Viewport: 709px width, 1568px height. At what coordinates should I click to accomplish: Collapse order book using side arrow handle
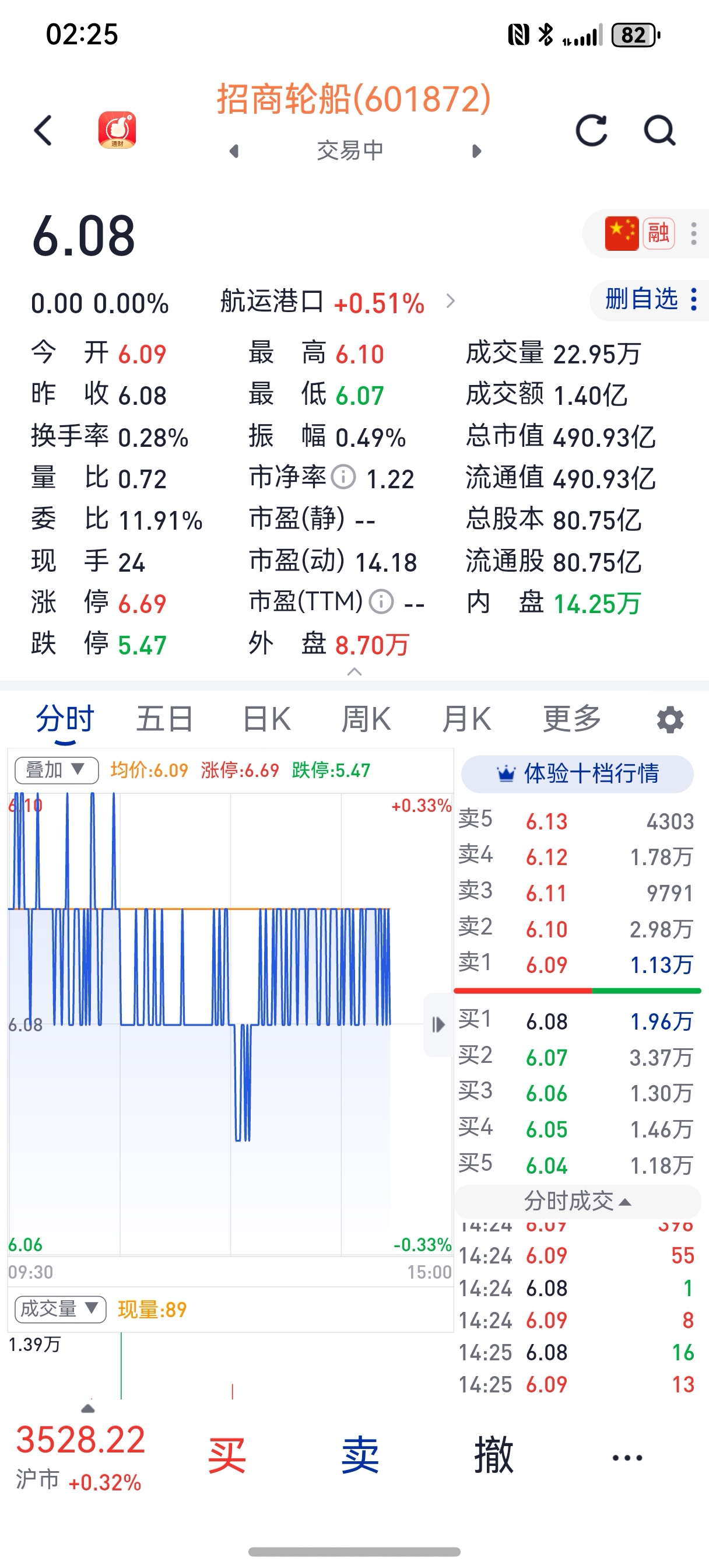click(x=437, y=1024)
